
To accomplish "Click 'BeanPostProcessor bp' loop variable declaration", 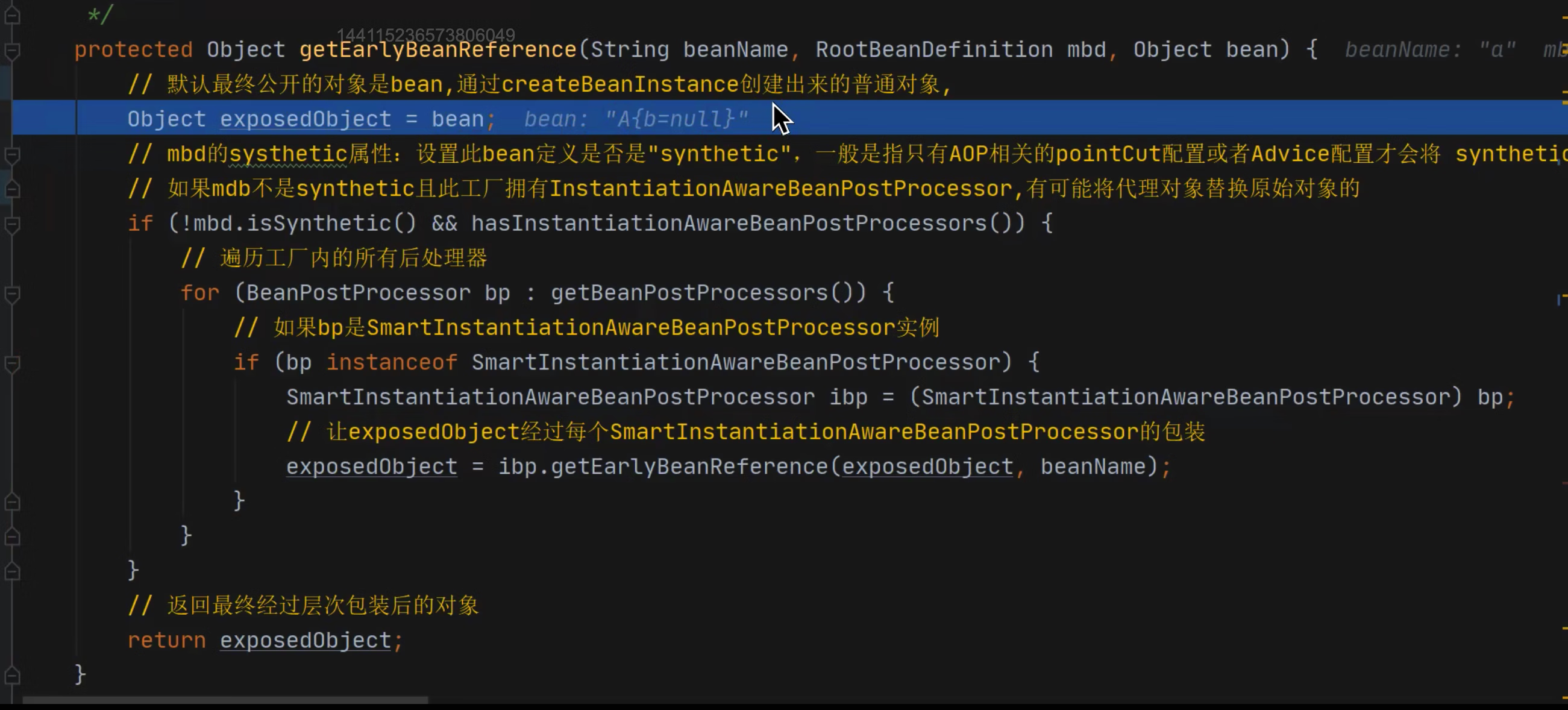I will coord(378,292).
